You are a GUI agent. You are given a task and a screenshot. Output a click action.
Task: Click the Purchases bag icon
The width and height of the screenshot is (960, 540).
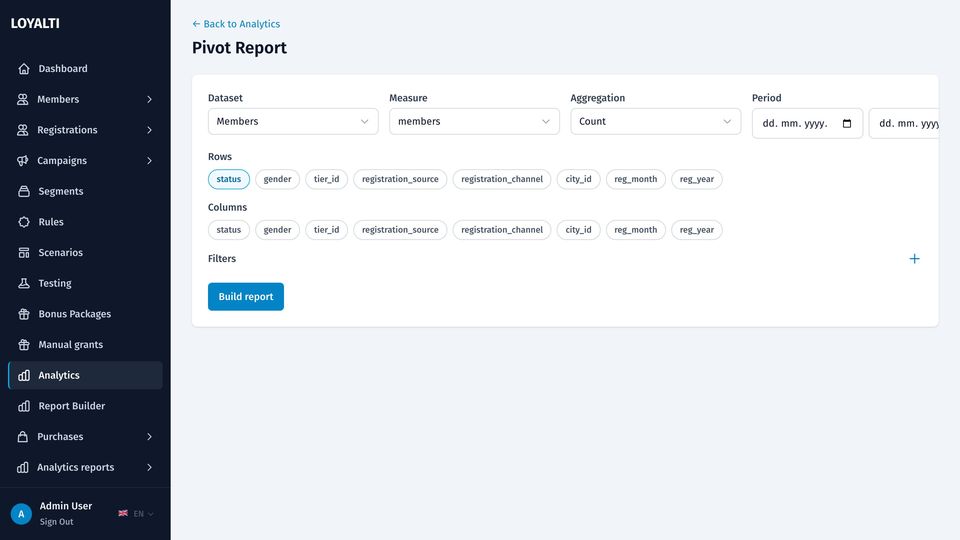(23, 437)
